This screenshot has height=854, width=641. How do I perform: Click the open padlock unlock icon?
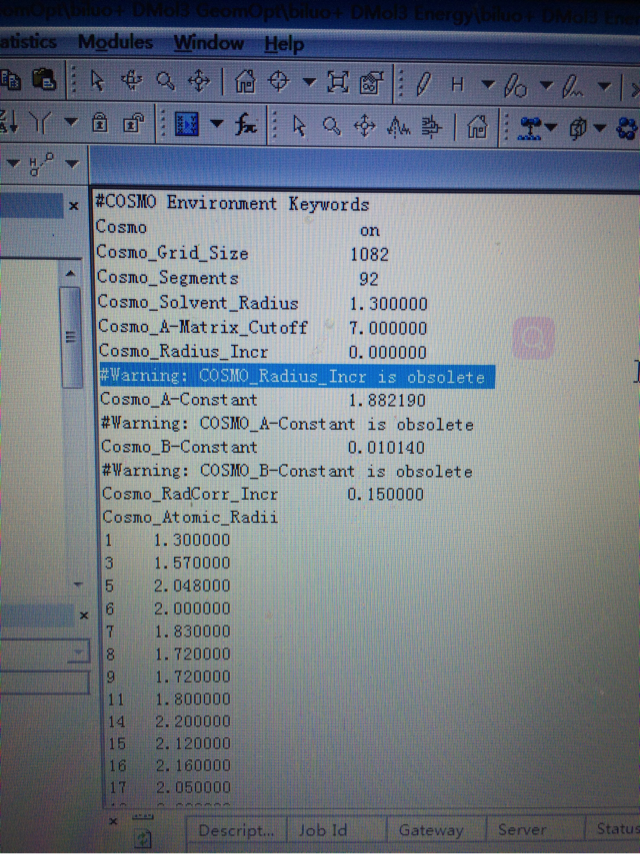[133, 124]
